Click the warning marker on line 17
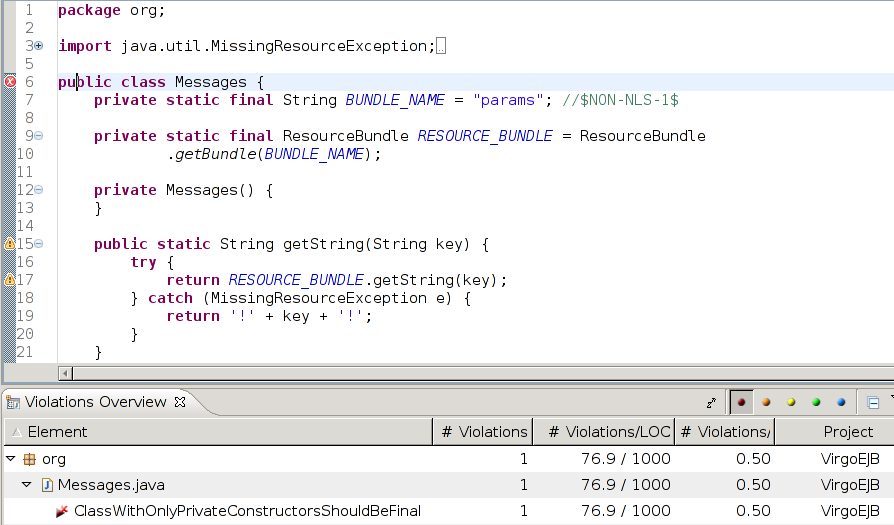 (10, 280)
